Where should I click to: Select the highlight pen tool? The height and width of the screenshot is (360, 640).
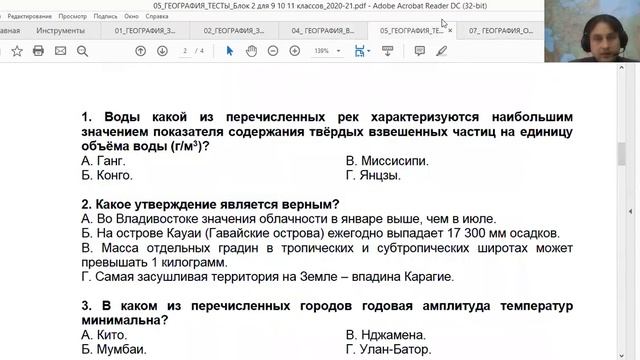[442, 51]
